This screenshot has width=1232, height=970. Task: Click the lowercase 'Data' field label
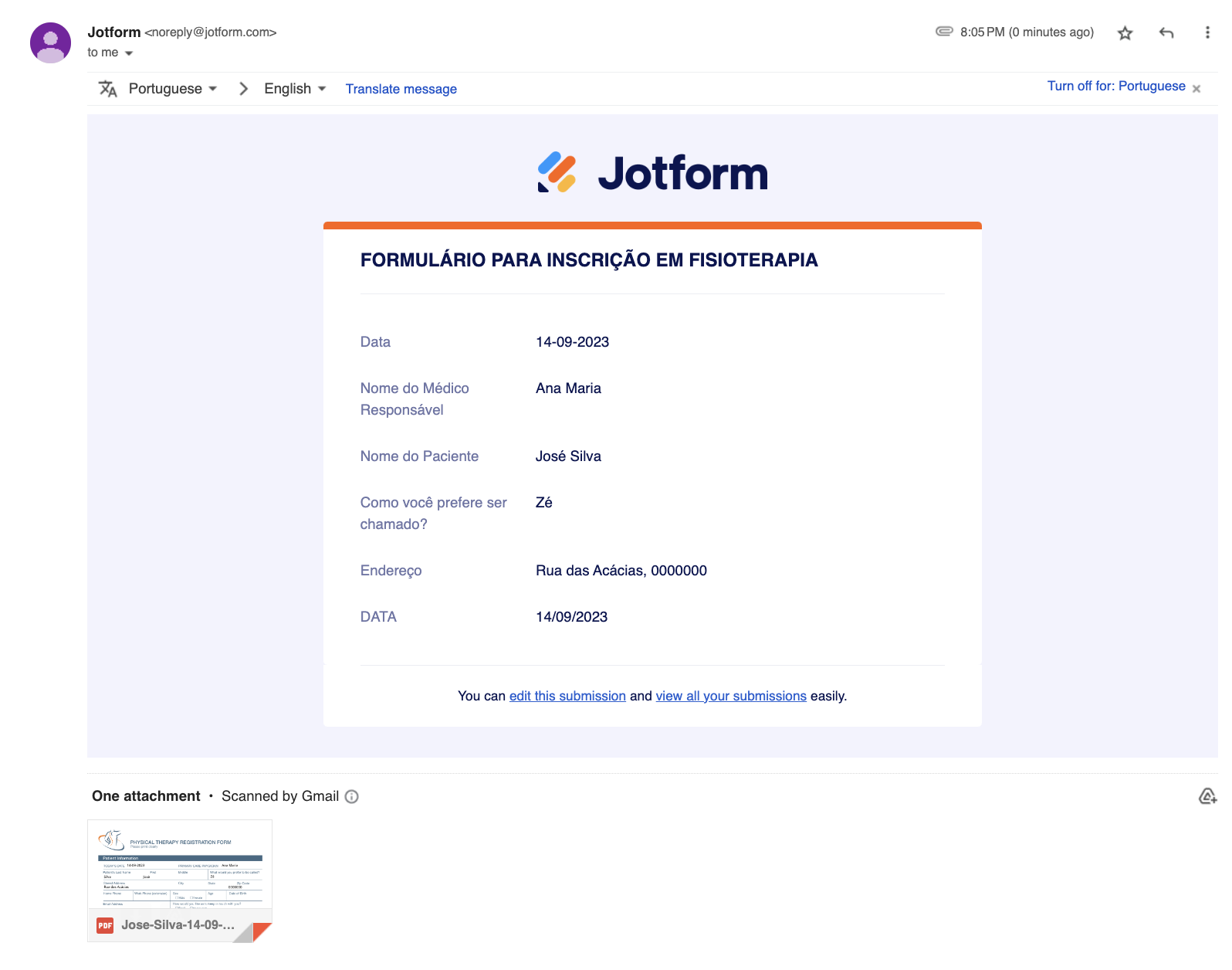coord(375,342)
